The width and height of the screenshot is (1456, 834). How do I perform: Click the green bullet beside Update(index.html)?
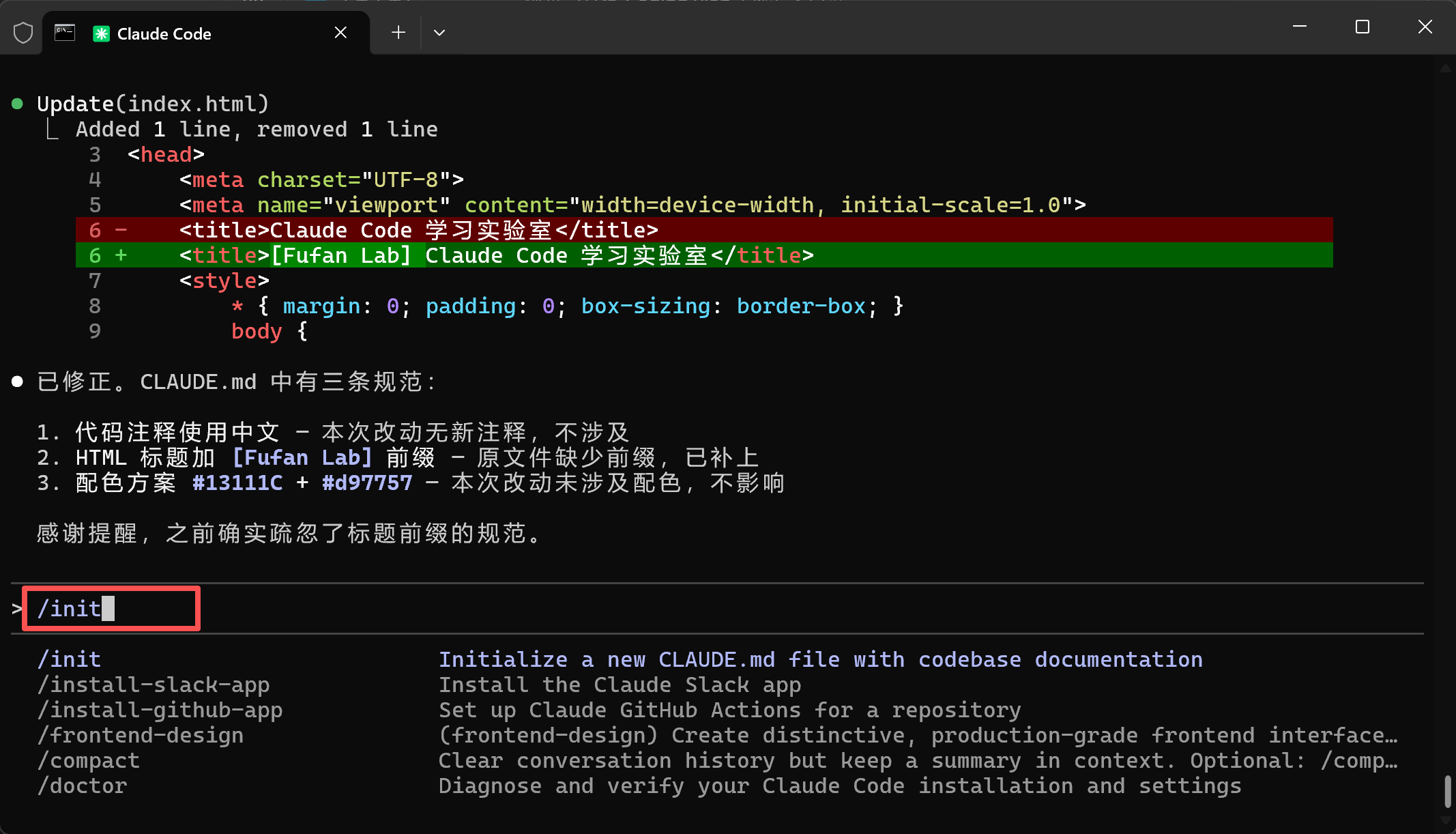(x=18, y=104)
